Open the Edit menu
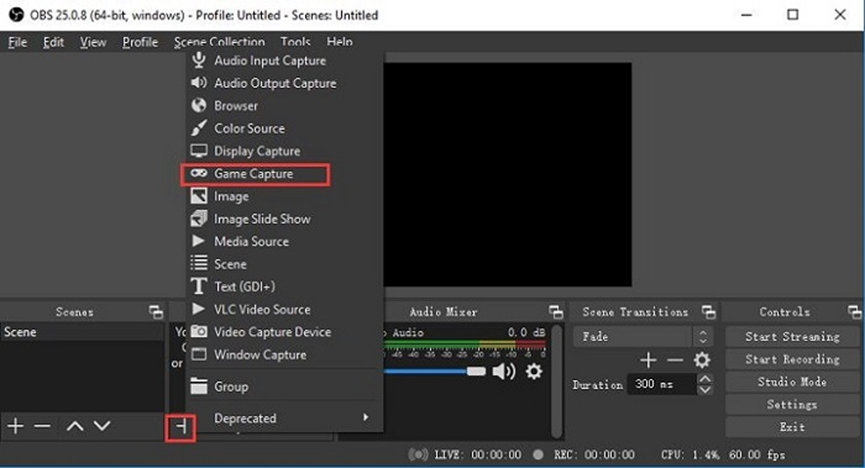865x468 pixels. (x=54, y=42)
